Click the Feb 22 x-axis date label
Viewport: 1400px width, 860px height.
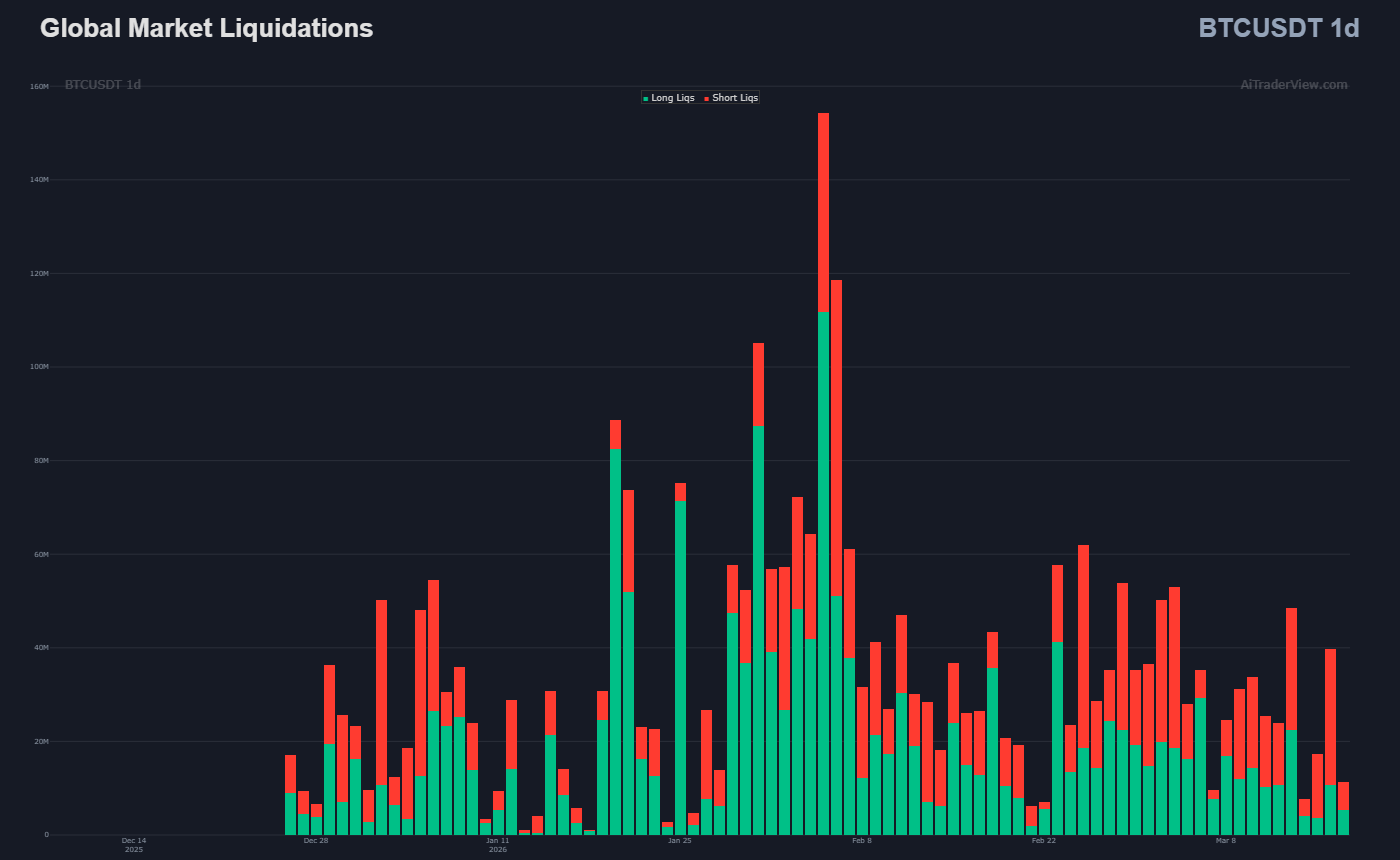click(x=1044, y=841)
